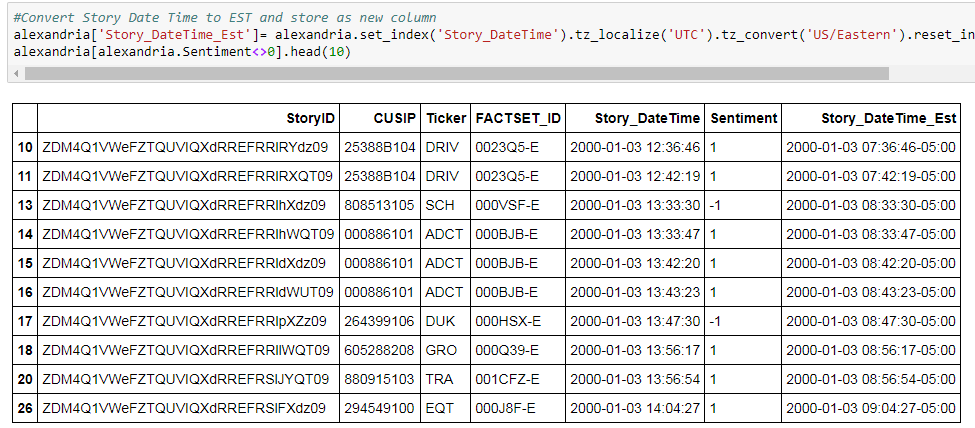Image resolution: width=975 pixels, height=428 pixels.
Task: Click CUSIP value 605288208
Action: (x=380, y=350)
